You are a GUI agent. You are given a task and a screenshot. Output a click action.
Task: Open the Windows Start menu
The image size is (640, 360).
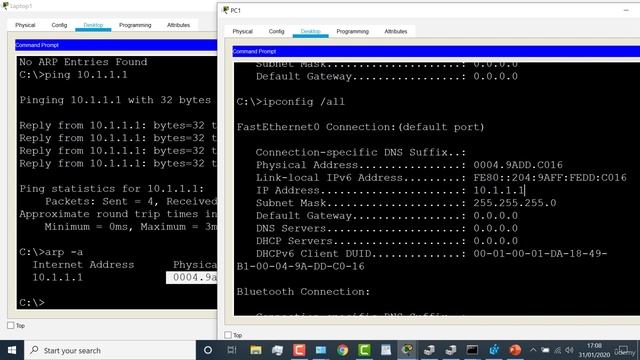(x=12, y=350)
